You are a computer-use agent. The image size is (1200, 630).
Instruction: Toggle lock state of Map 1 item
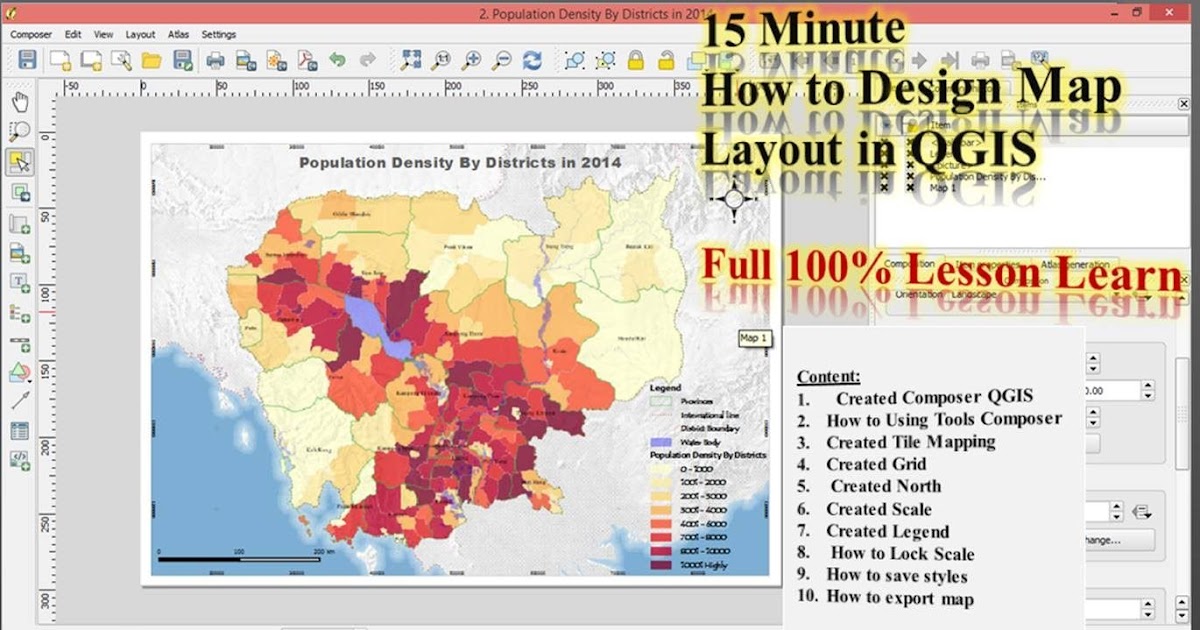point(909,187)
